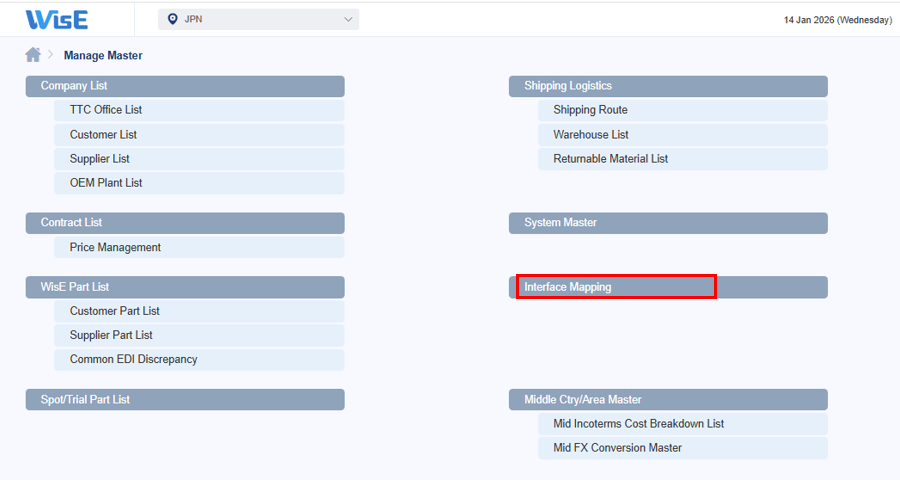Open Mid FX Conversion Master
The height and width of the screenshot is (488, 900).
tap(682, 448)
